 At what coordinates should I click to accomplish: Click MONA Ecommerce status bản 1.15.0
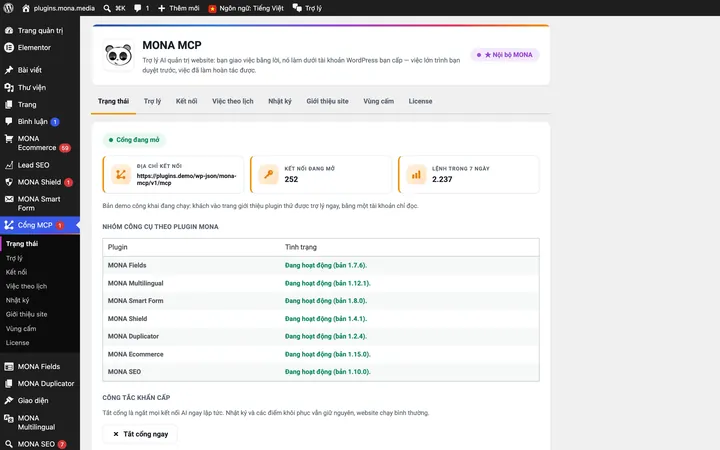coord(328,354)
